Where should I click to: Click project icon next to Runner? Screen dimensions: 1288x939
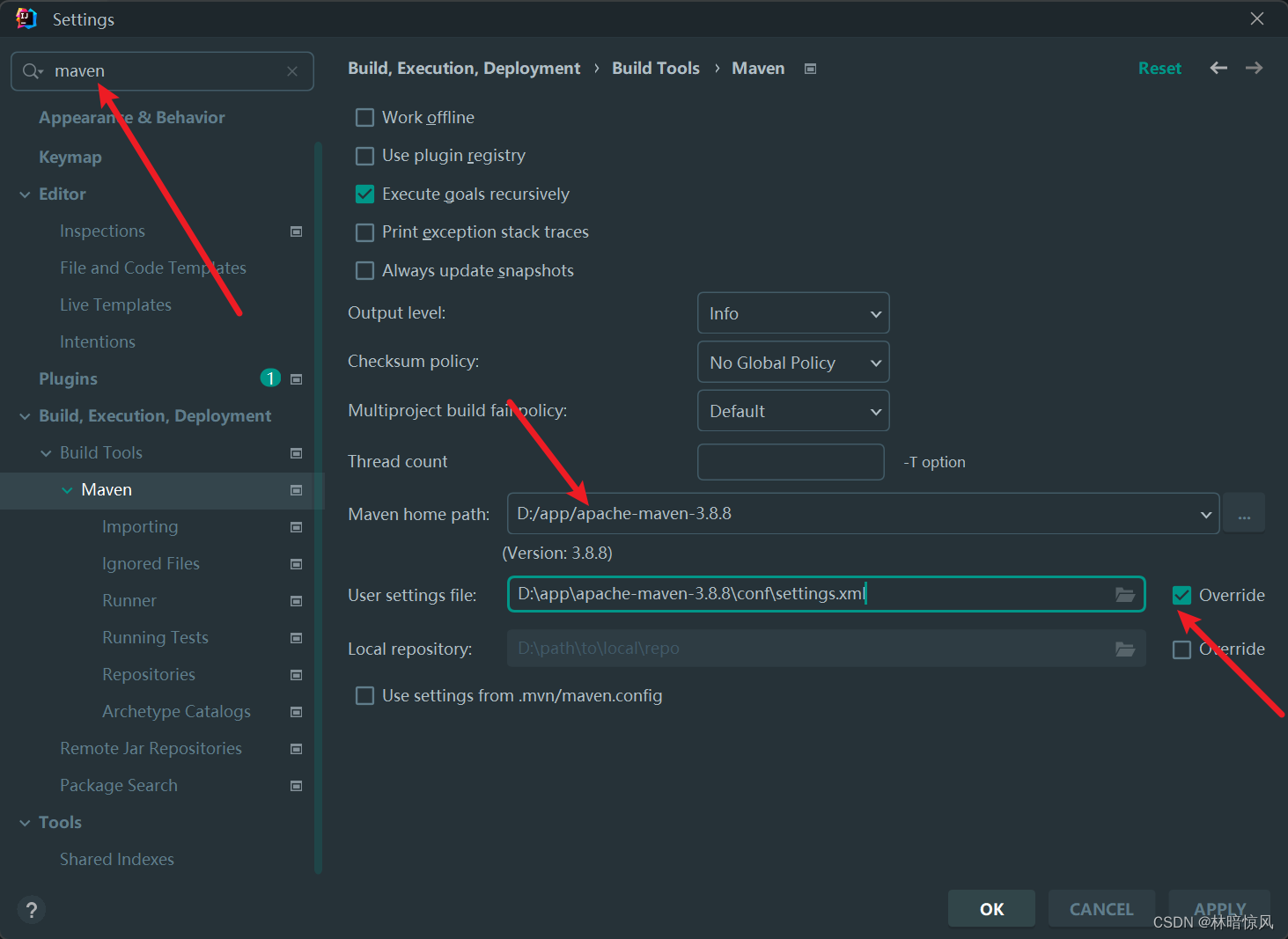pos(297,601)
